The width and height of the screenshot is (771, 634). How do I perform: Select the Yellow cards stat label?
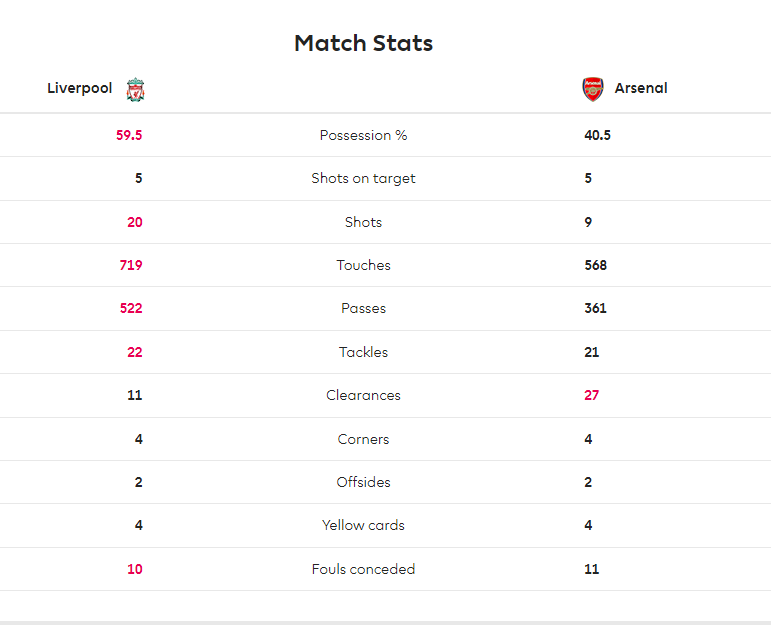(x=363, y=525)
